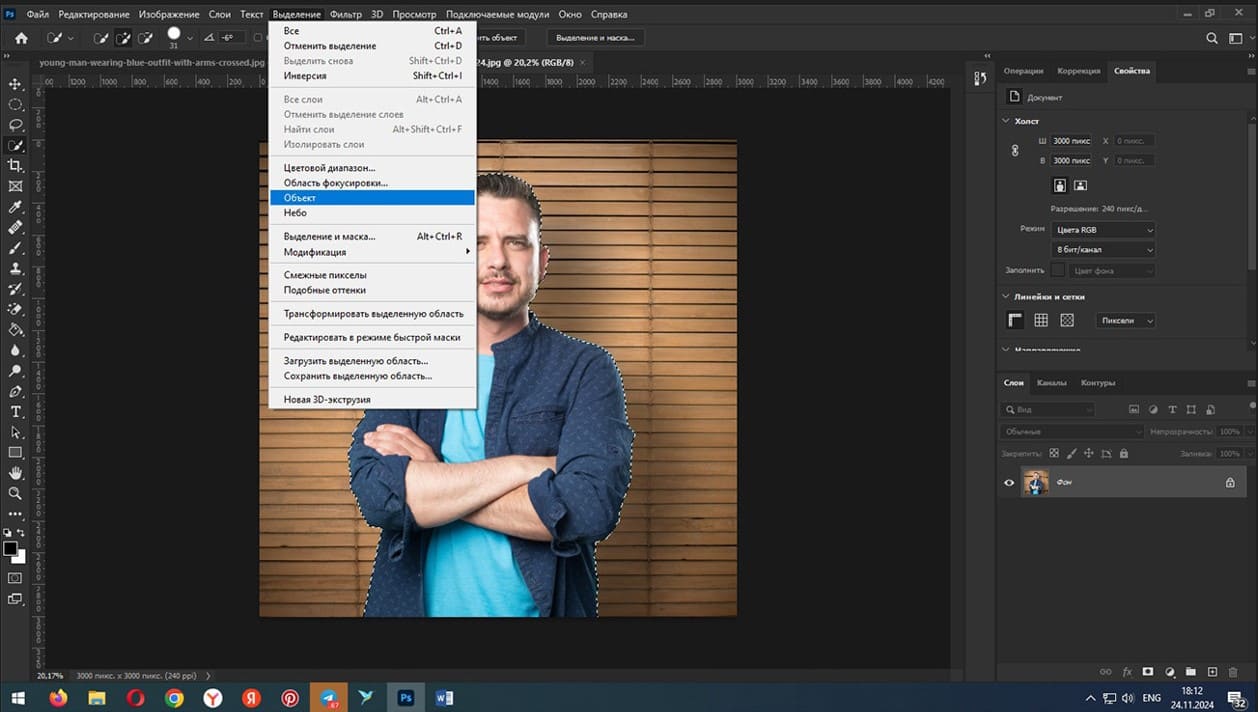Collapse the Линейки и сетки section
Image resolution: width=1258 pixels, height=712 pixels.
tap(1006, 296)
